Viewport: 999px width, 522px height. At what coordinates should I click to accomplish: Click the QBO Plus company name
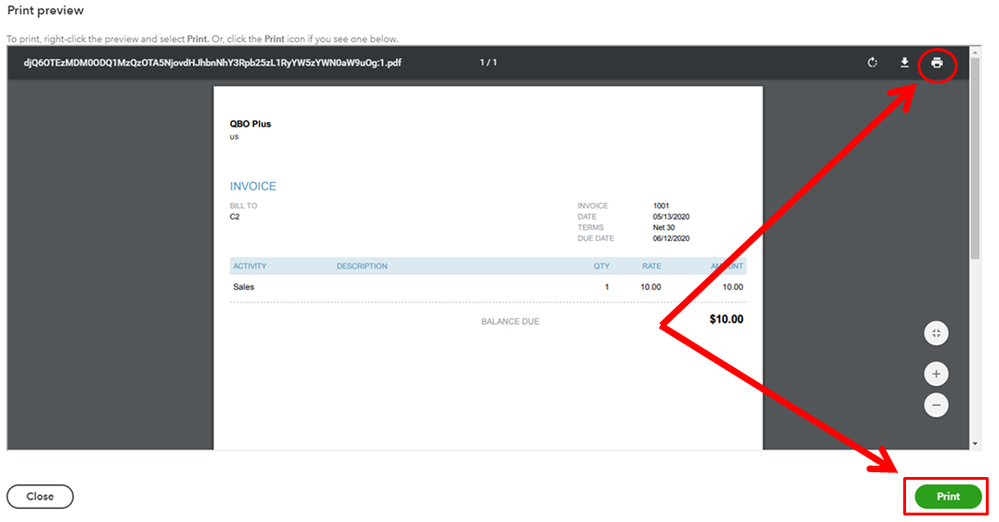click(x=250, y=124)
